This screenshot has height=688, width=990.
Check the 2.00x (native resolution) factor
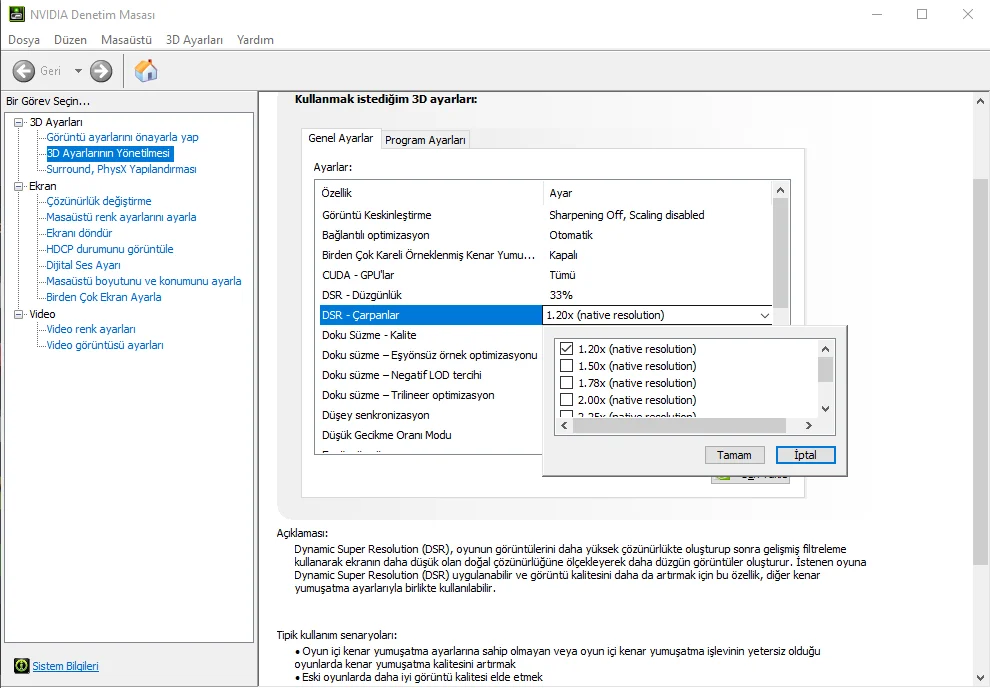567,399
